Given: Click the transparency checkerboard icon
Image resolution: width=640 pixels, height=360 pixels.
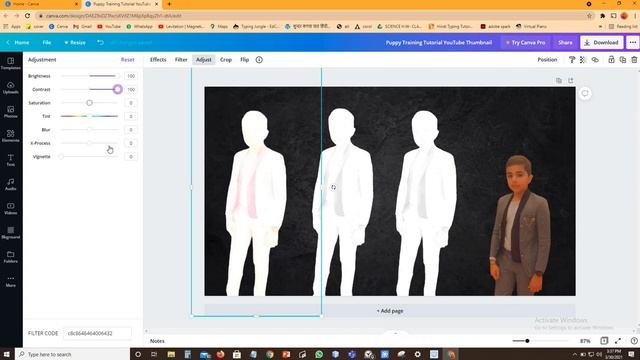Looking at the screenshot, I should [x=583, y=60].
